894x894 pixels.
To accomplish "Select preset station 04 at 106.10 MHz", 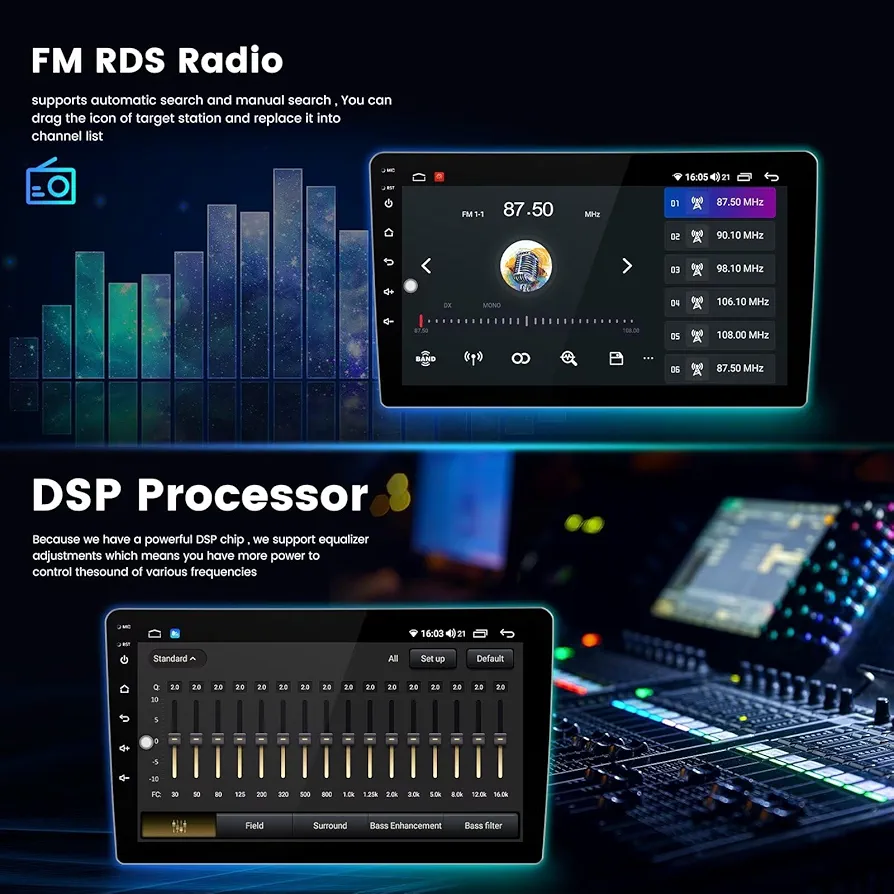I will (720, 302).
